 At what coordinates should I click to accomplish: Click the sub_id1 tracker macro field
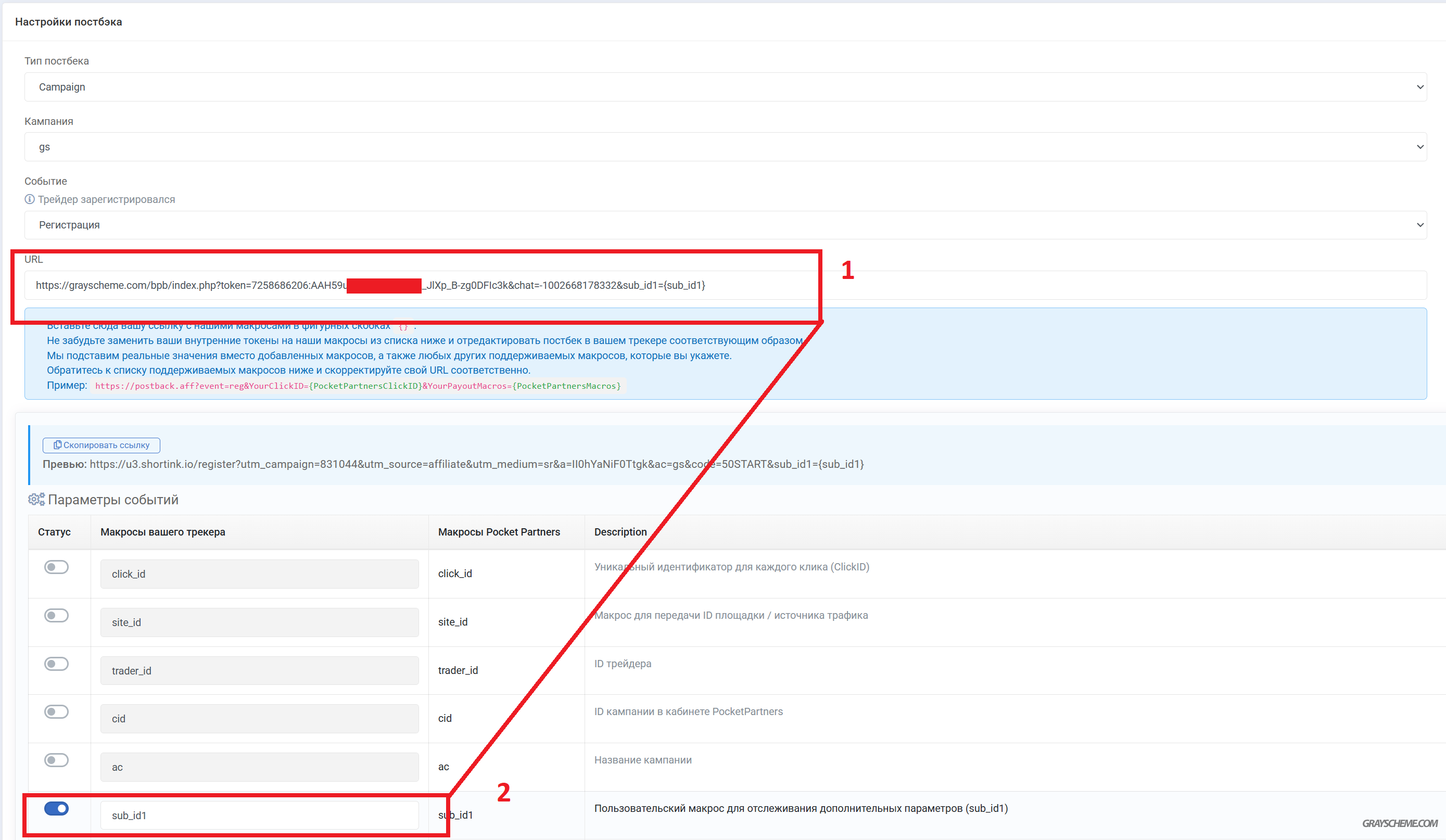259,816
